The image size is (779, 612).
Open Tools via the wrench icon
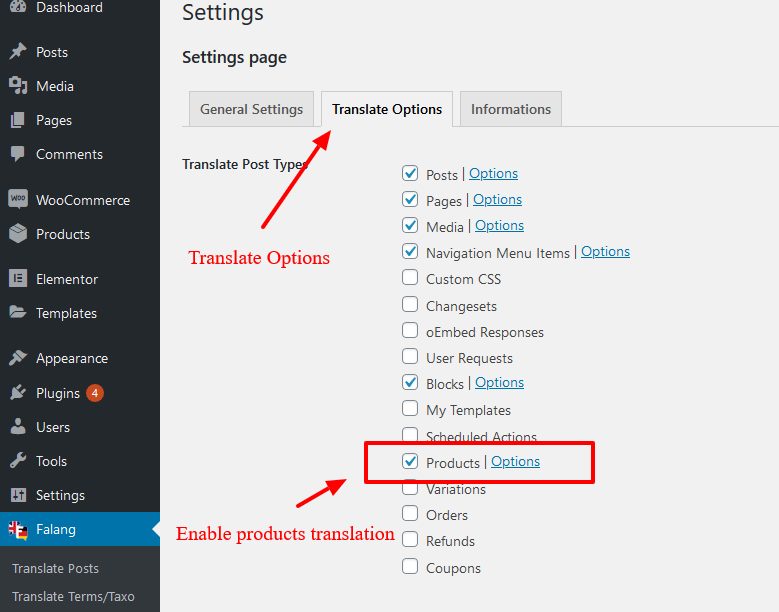pos(18,460)
